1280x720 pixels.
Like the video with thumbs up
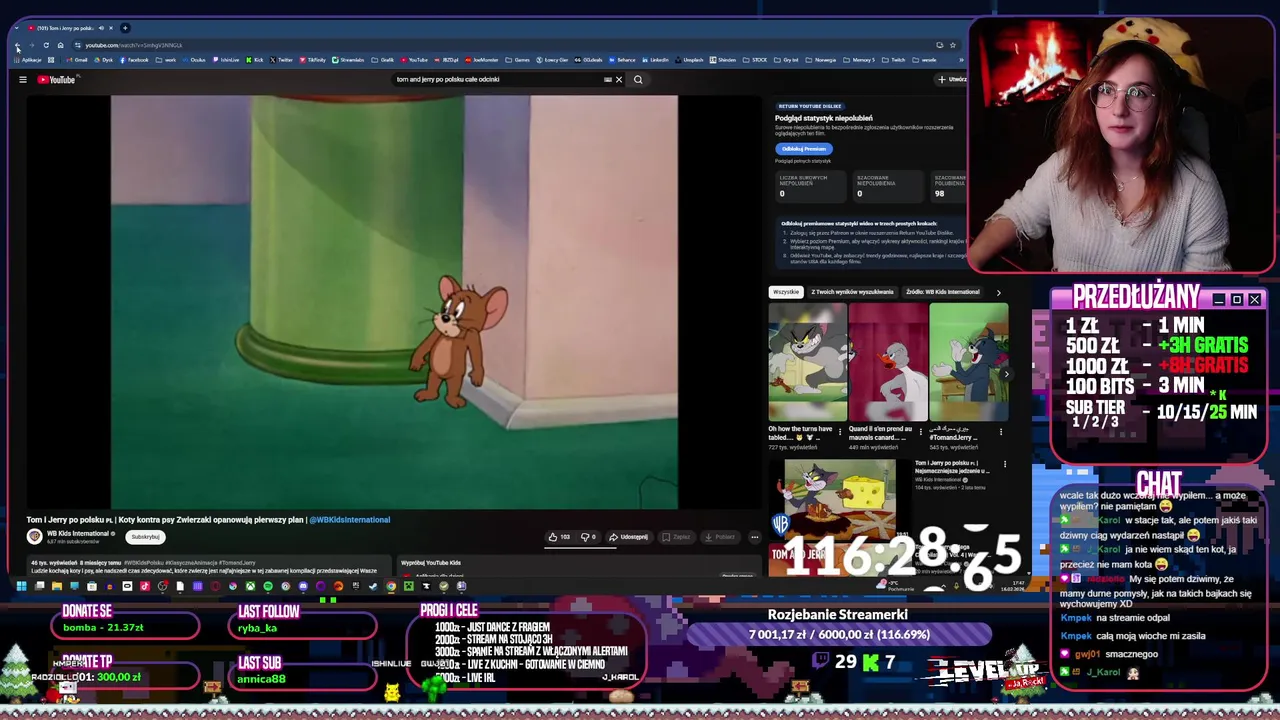coord(559,537)
